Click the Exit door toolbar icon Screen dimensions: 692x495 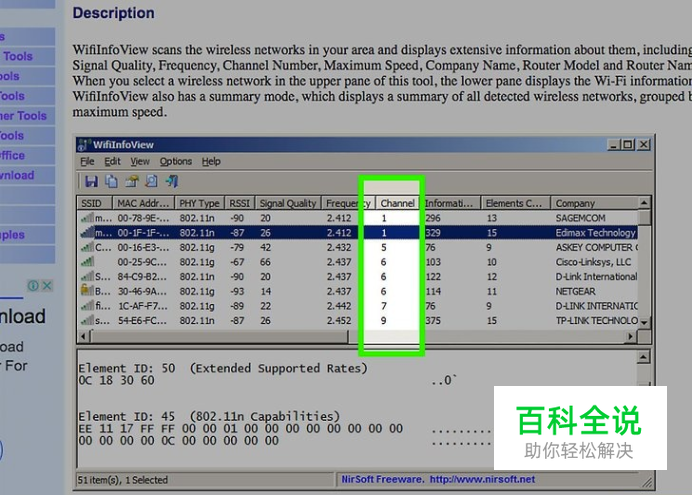click(172, 181)
